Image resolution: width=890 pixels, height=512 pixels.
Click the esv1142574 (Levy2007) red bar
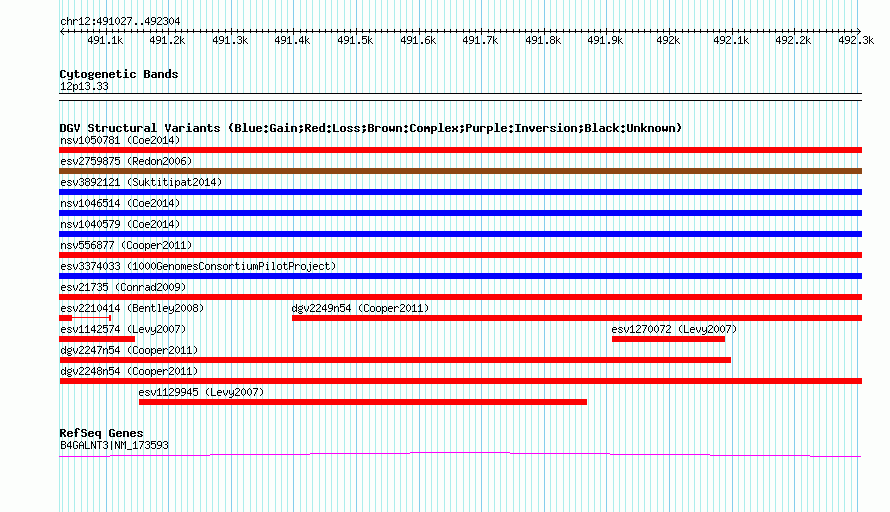(x=97, y=339)
